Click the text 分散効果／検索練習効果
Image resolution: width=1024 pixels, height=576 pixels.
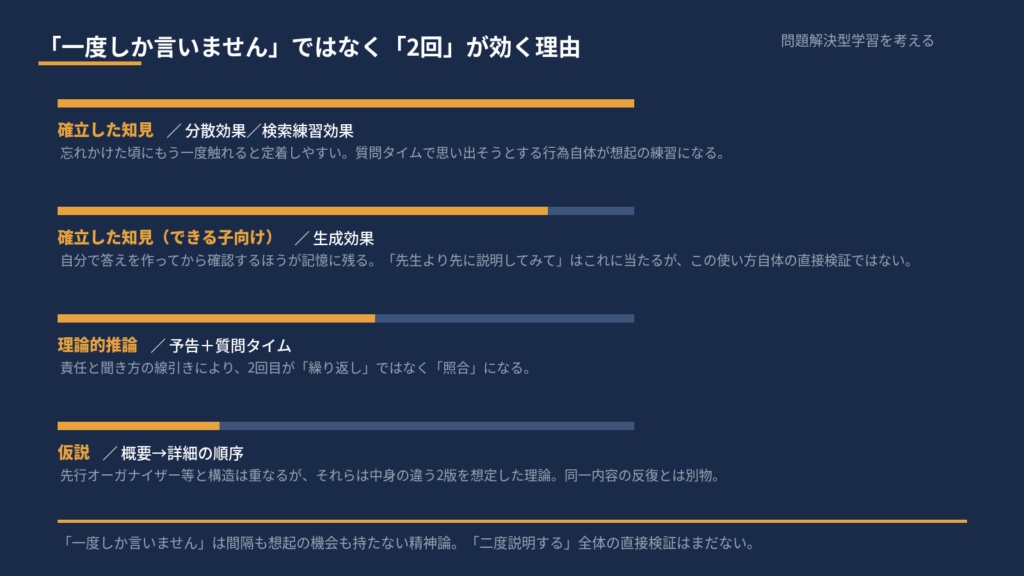pos(269,131)
